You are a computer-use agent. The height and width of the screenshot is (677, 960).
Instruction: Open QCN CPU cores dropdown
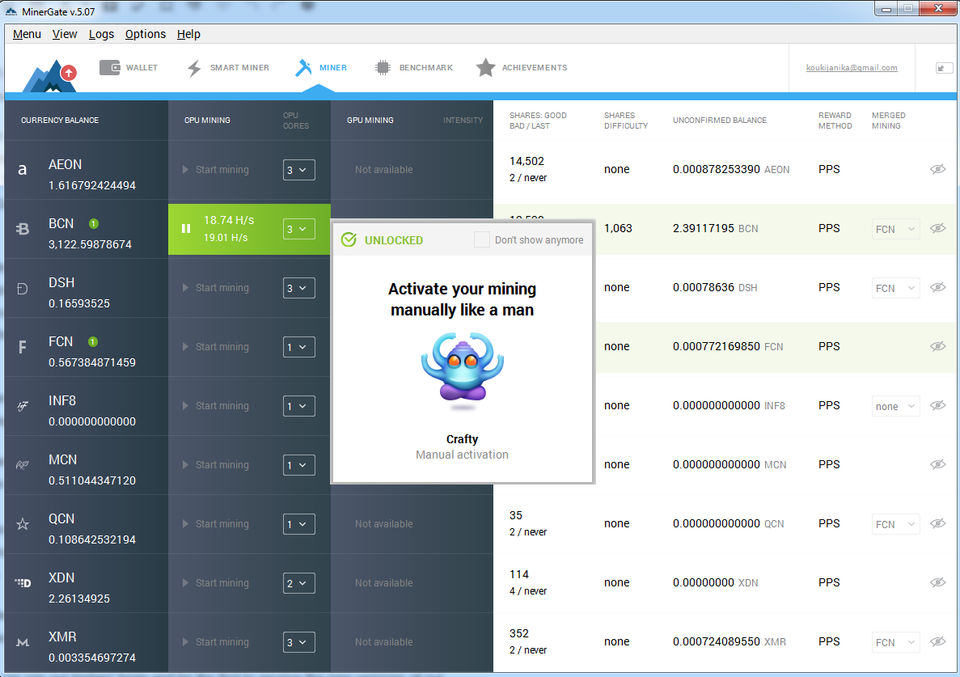click(x=299, y=524)
